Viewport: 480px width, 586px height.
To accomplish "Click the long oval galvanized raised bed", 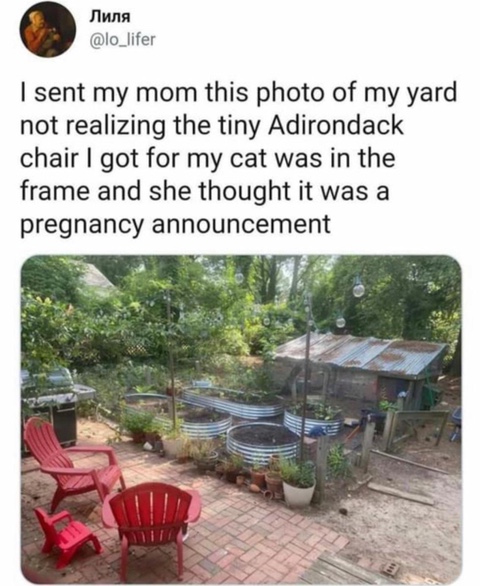I will pos(234,402).
